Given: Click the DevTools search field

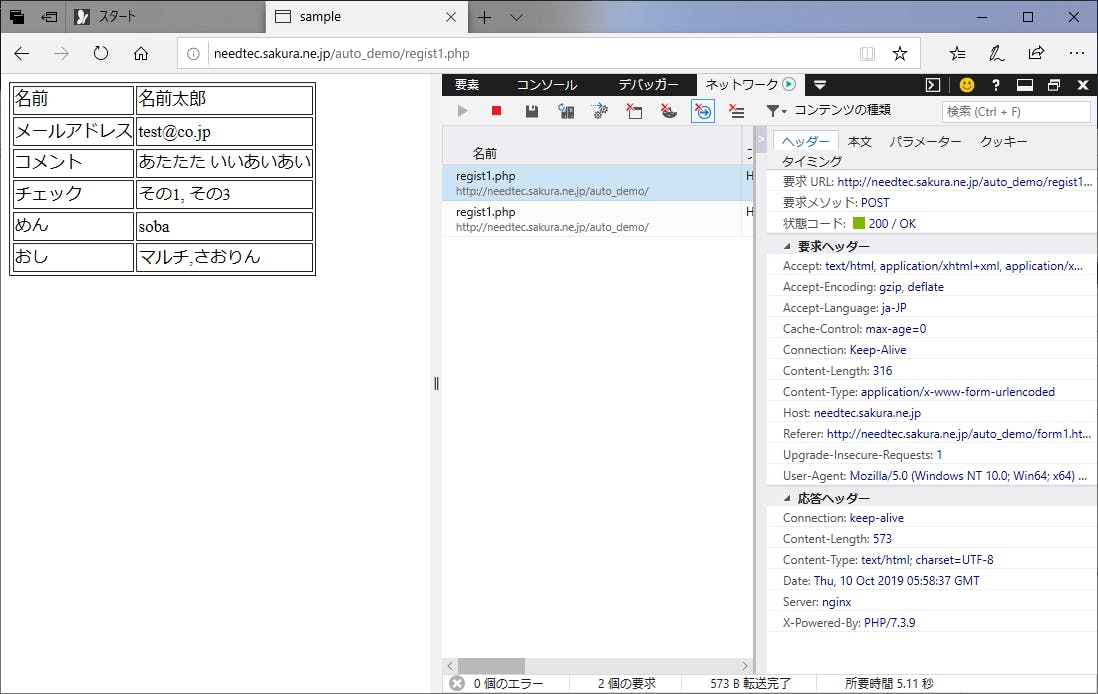Looking at the screenshot, I should (1016, 111).
